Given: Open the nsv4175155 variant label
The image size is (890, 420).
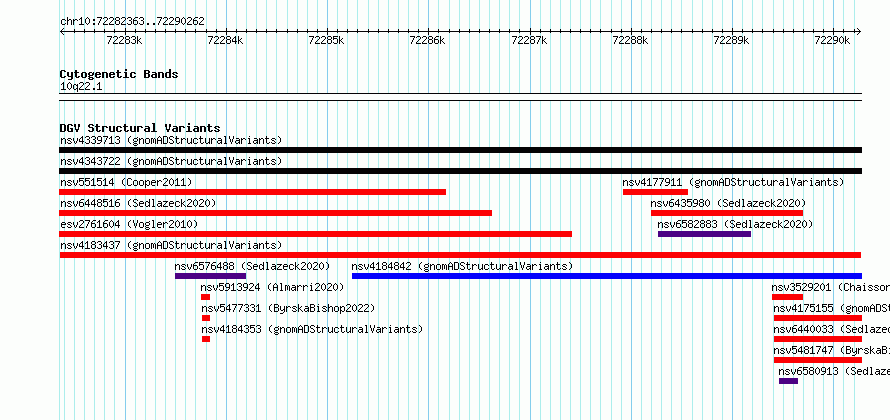Looking at the screenshot, I should [832, 308].
